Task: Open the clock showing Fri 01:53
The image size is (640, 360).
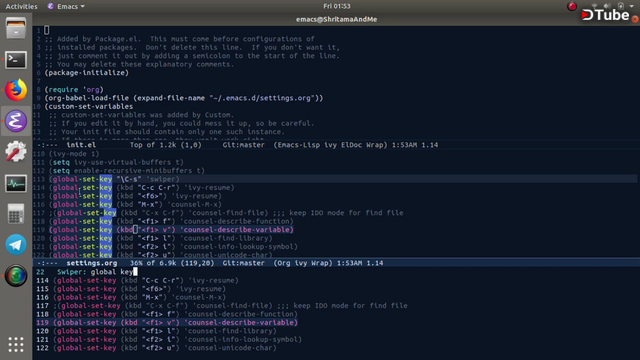Action: [337, 6]
